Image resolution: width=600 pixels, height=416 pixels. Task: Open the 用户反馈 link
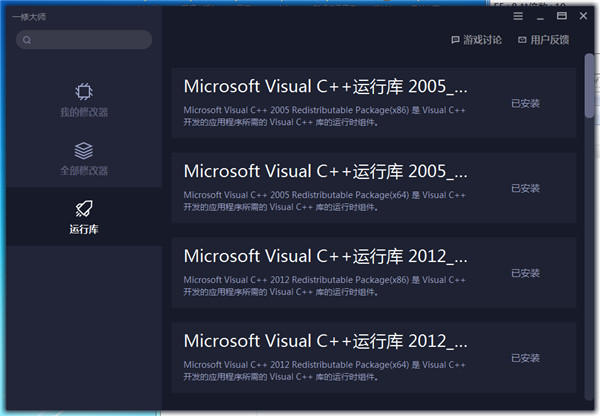(x=549, y=40)
